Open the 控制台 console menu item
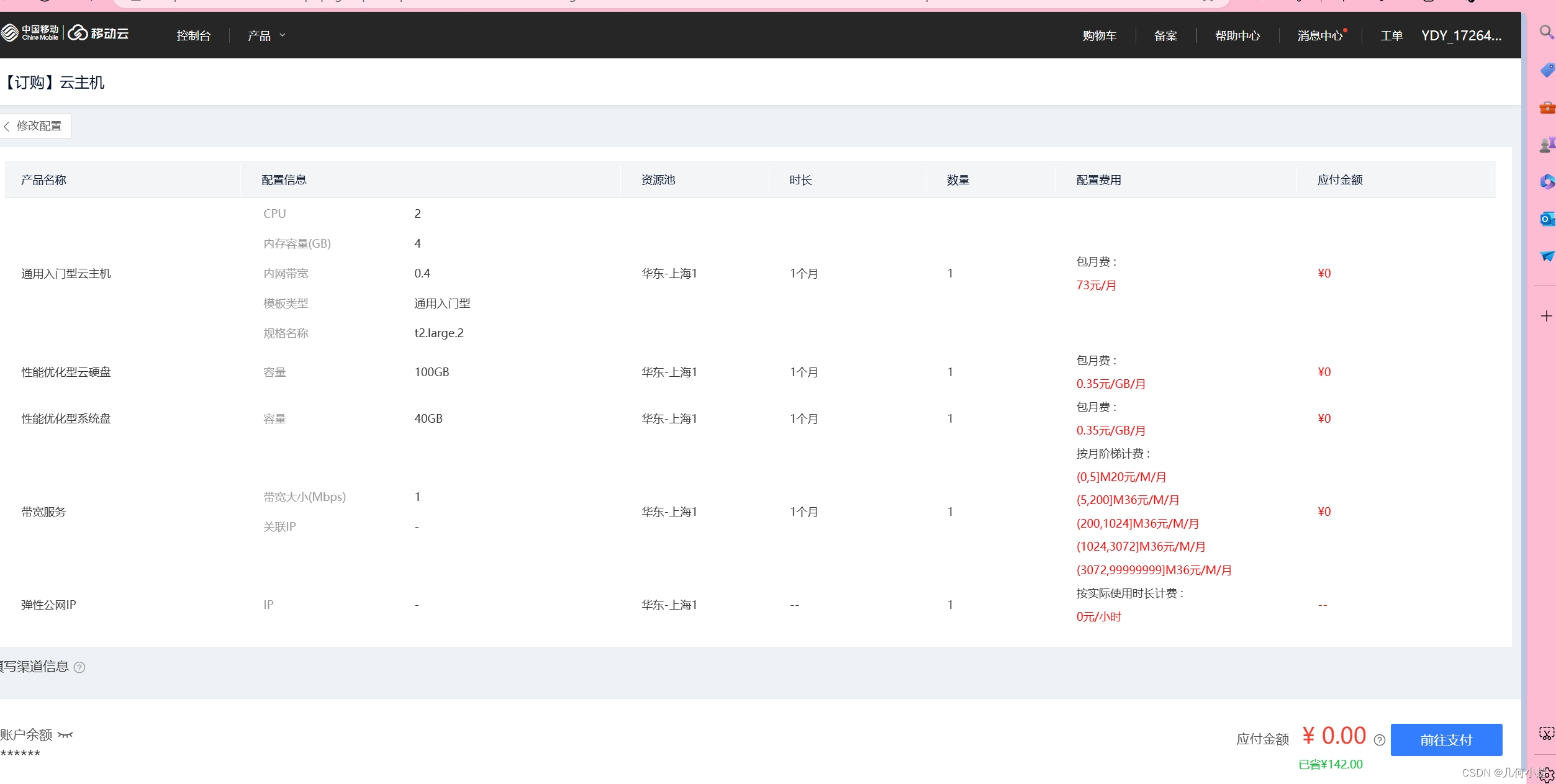This screenshot has width=1556, height=784. [x=193, y=35]
